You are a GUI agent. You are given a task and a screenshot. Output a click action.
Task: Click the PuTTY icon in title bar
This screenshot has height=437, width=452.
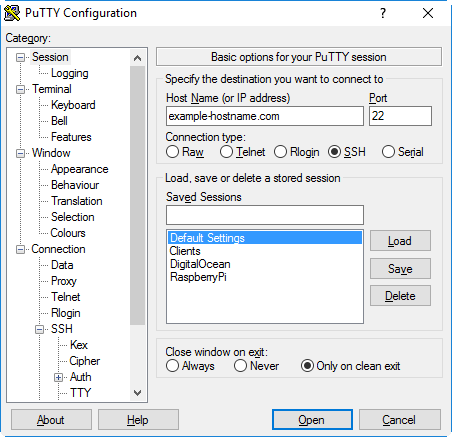12,13
